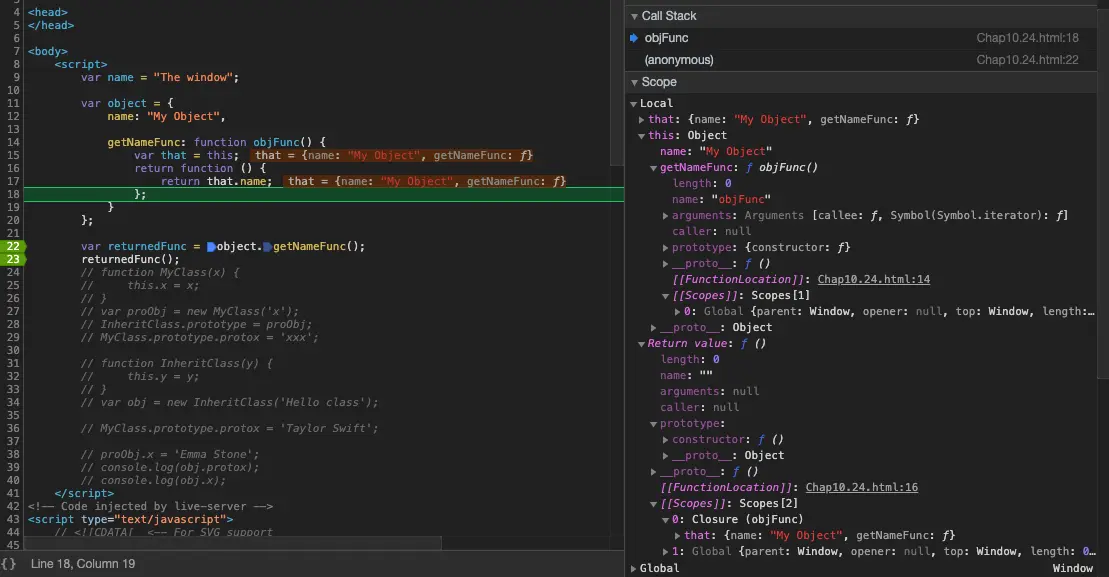Image resolution: width=1109 pixels, height=577 pixels.
Task: Click the pretty-print braces icon in status bar
Action: [x=8, y=564]
